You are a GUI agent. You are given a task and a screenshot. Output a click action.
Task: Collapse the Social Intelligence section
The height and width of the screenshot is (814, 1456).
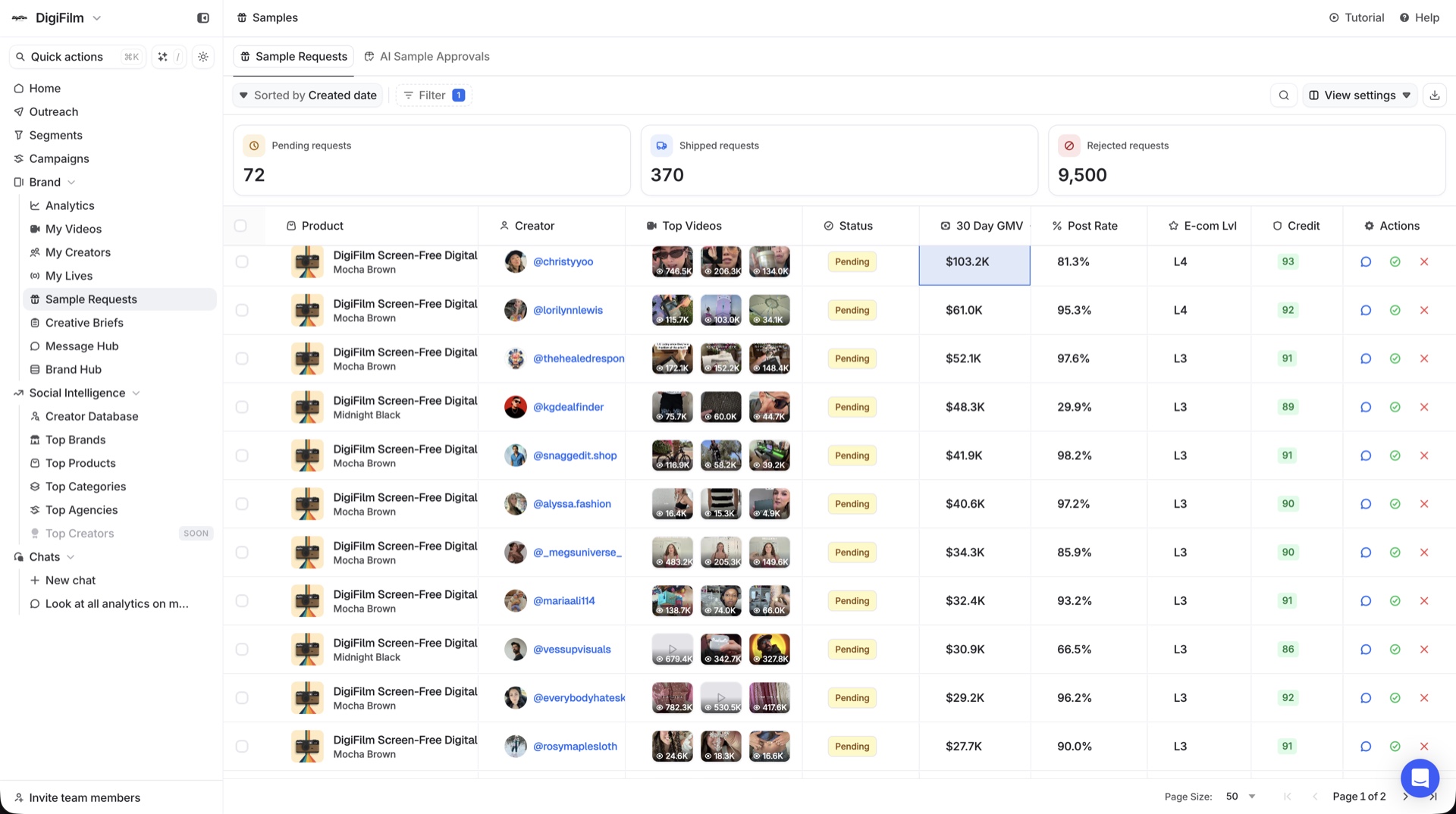tap(136, 393)
